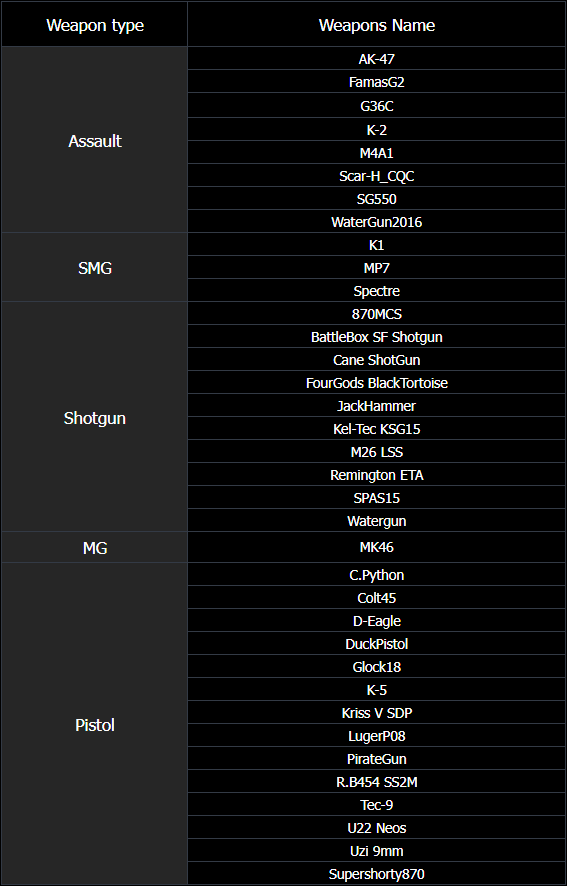Image resolution: width=567 pixels, height=886 pixels.
Task: Click the BattleBox SF Shotgun row
Action: pos(376,337)
